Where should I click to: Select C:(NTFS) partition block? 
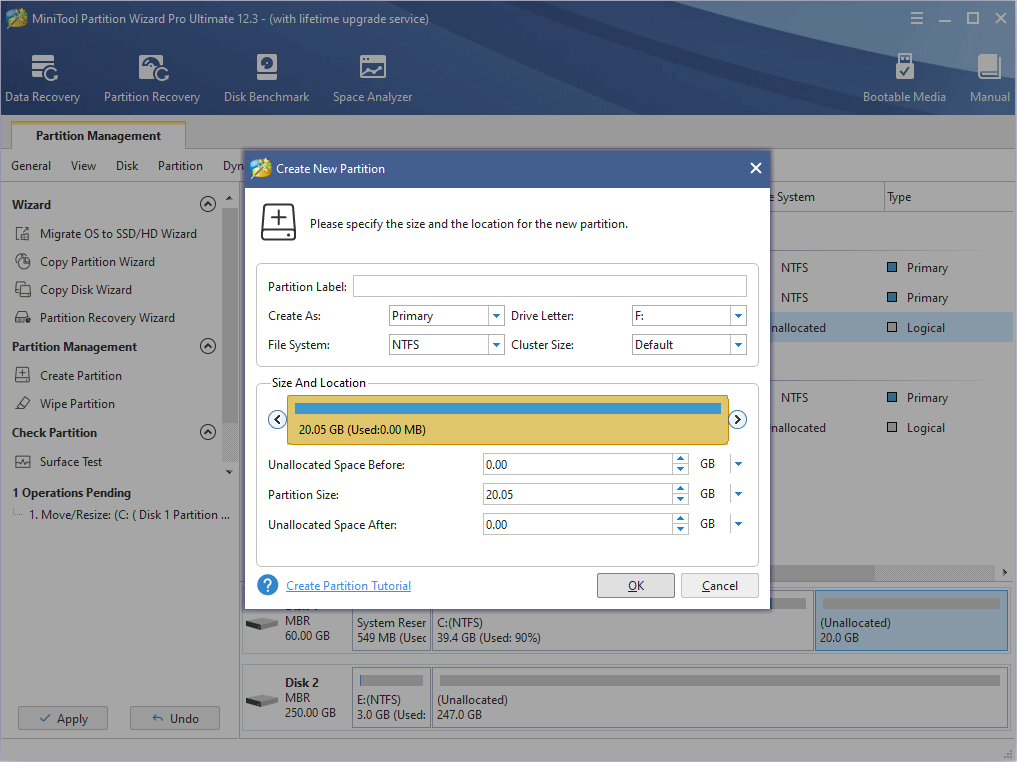coord(621,629)
